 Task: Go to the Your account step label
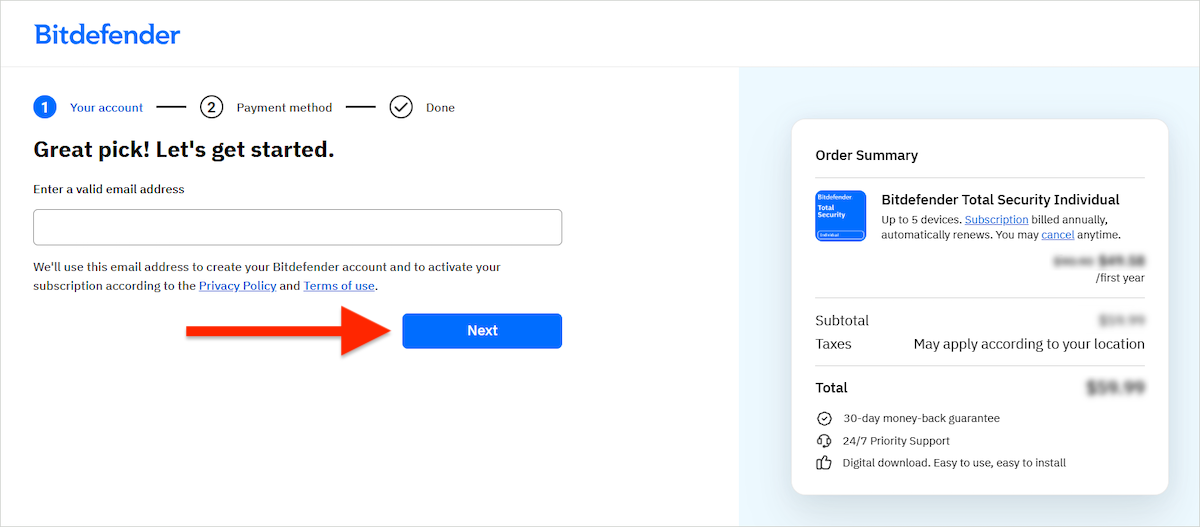[106, 107]
